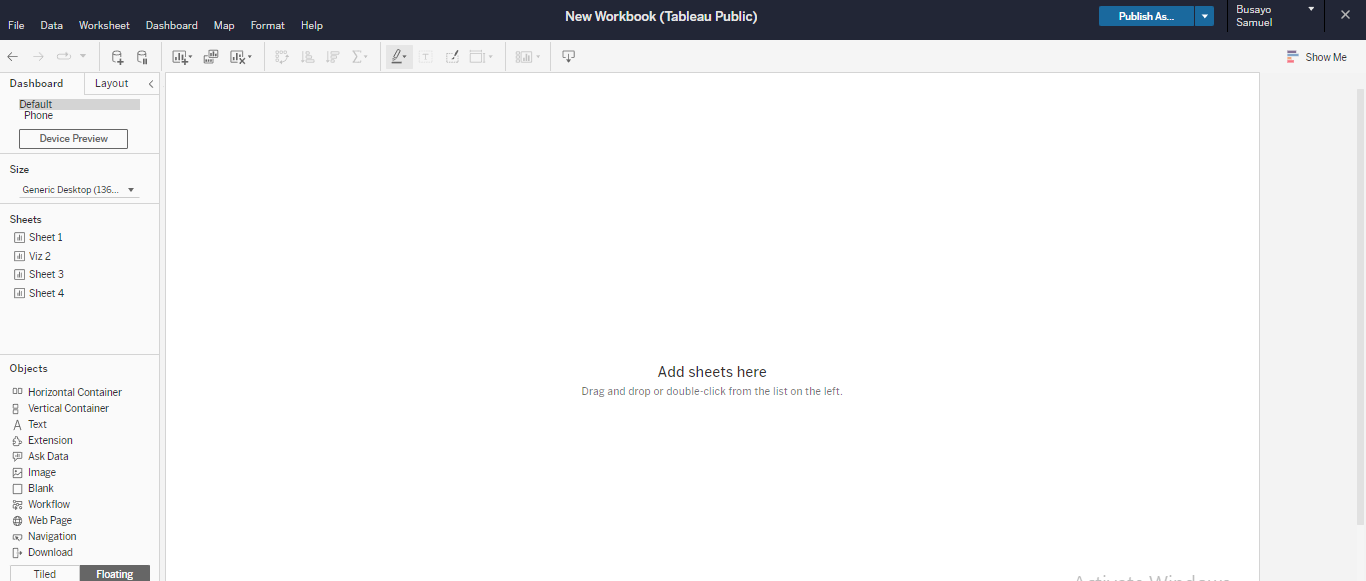Image resolution: width=1366 pixels, height=581 pixels.
Task: Click the Download icon in the toolbar
Action: (x=568, y=57)
